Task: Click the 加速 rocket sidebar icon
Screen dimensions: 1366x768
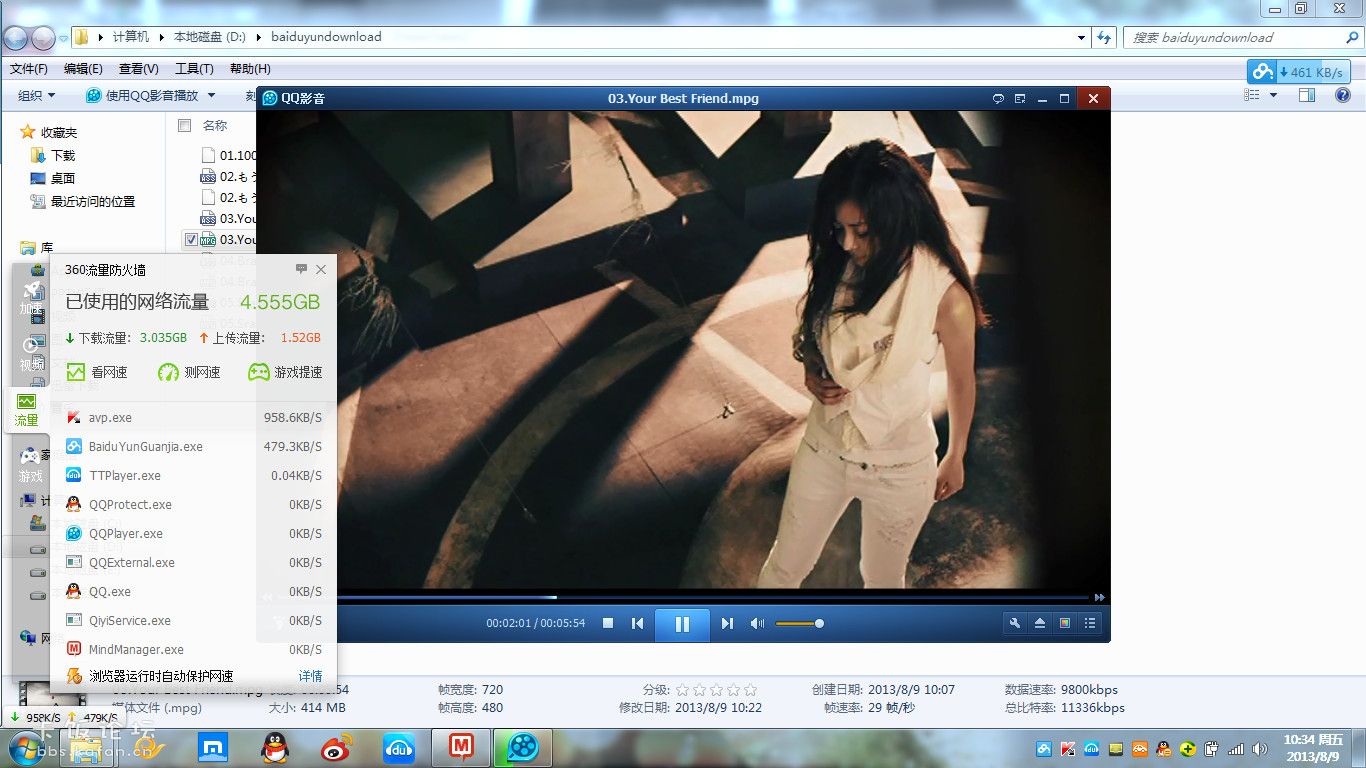Action: click(30, 298)
